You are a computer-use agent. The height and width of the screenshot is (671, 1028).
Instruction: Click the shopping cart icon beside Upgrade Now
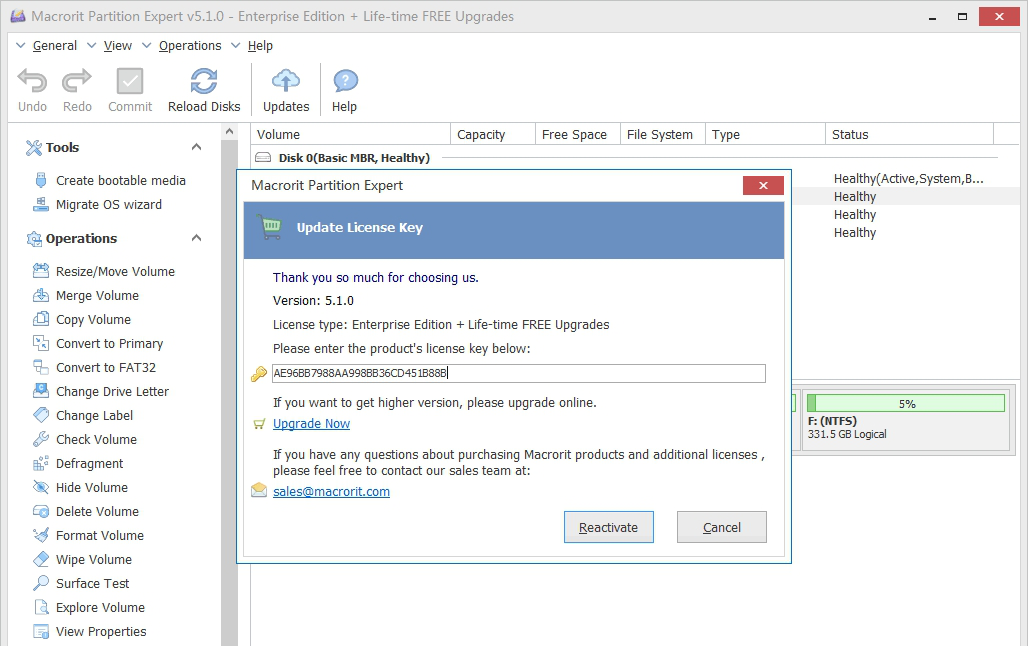coord(259,424)
